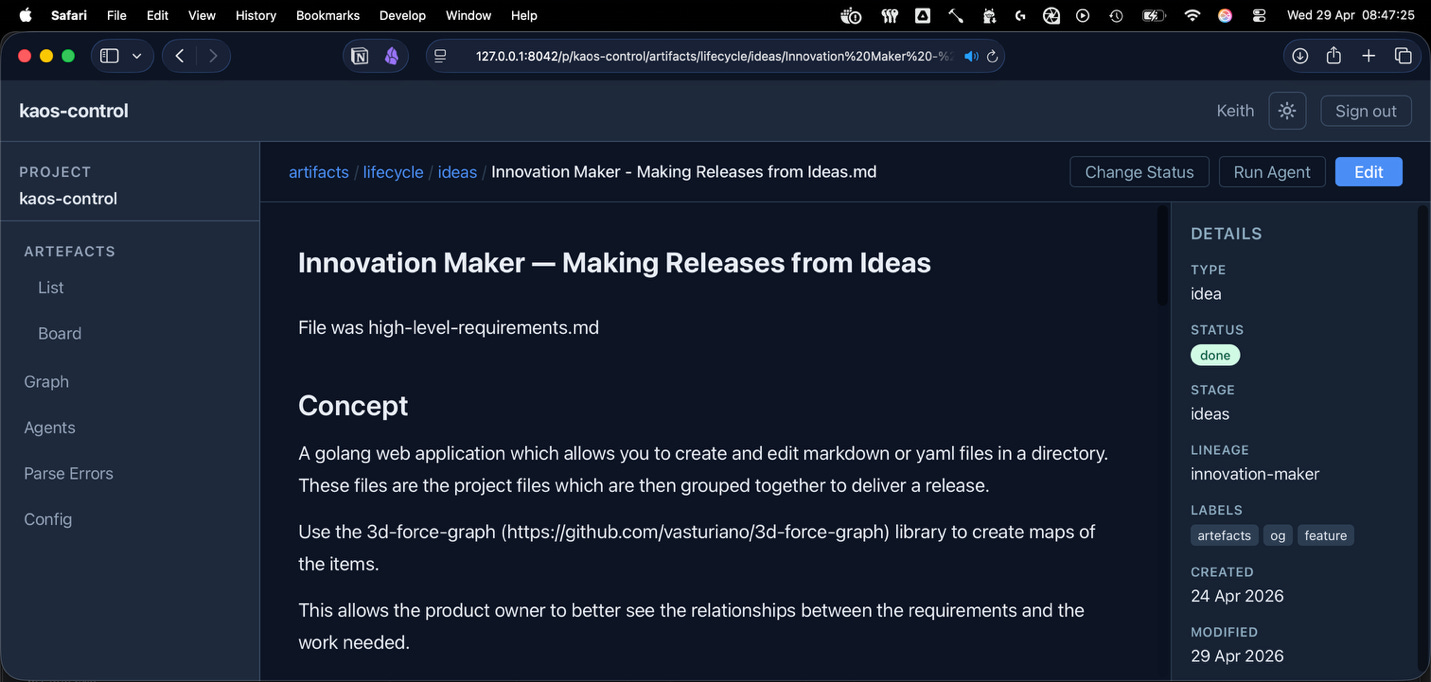Click the Change Status button
Image resolution: width=1431 pixels, height=682 pixels.
pos(1139,172)
